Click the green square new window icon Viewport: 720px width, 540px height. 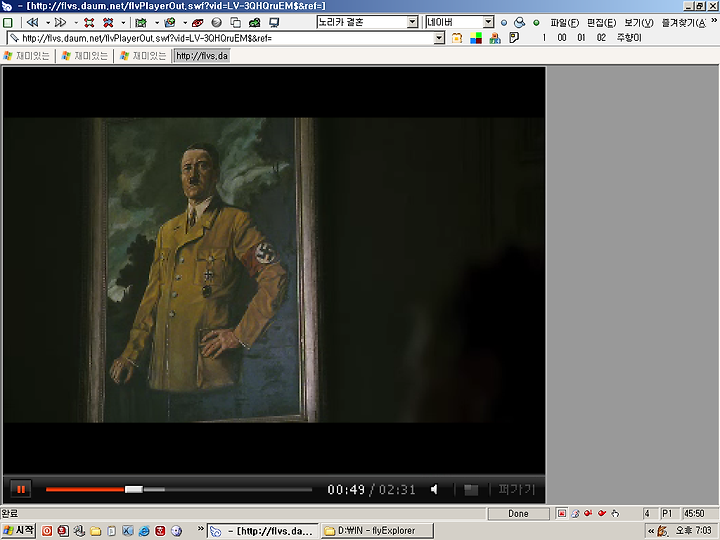tap(8, 22)
